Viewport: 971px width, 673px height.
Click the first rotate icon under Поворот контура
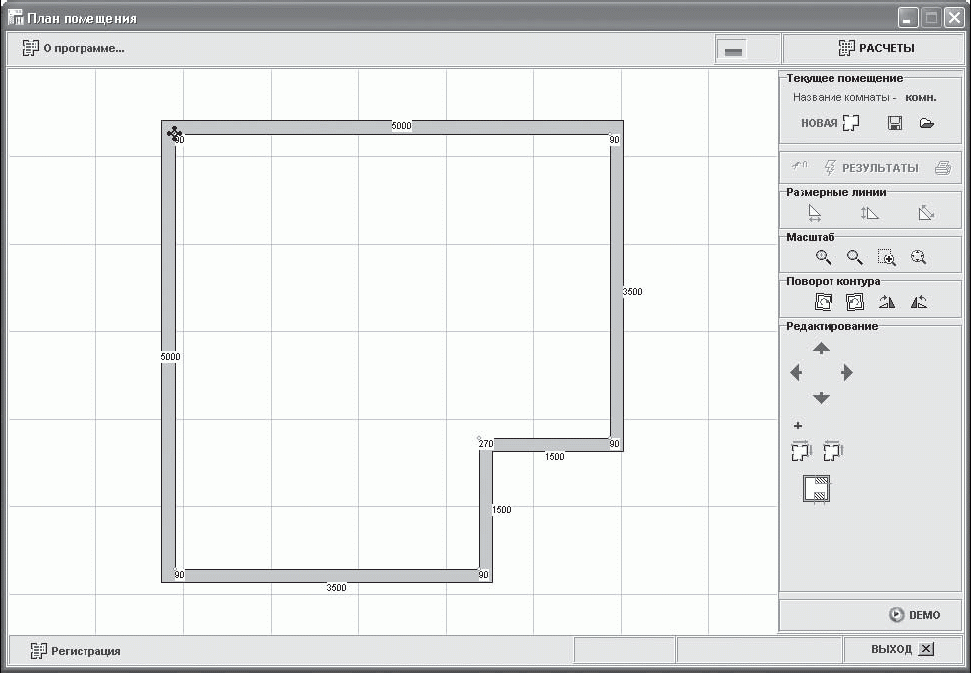pos(823,302)
